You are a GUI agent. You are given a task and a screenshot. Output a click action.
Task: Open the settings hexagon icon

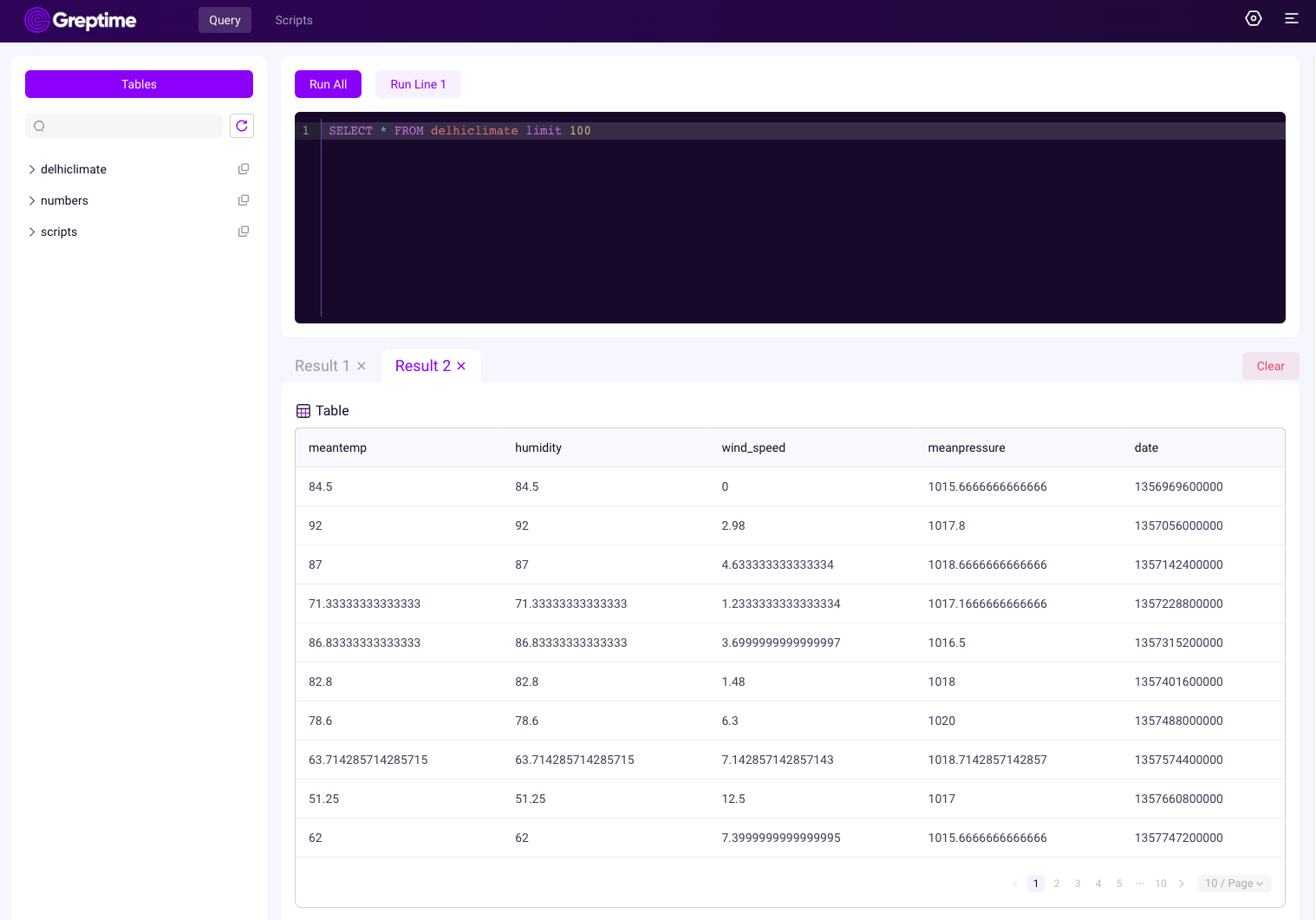coord(1253,18)
